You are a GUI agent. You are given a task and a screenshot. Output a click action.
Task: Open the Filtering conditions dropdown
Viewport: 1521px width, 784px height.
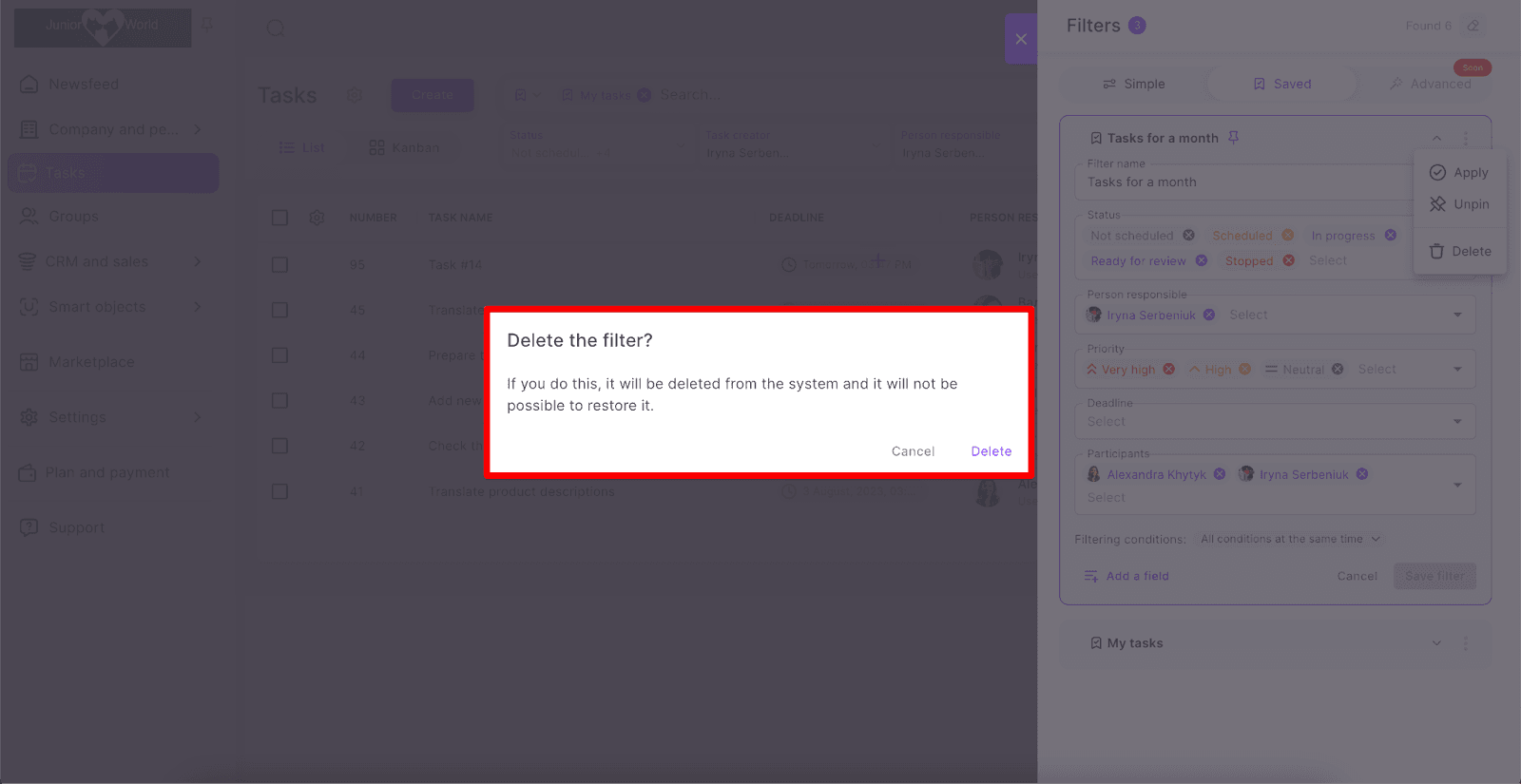1290,539
